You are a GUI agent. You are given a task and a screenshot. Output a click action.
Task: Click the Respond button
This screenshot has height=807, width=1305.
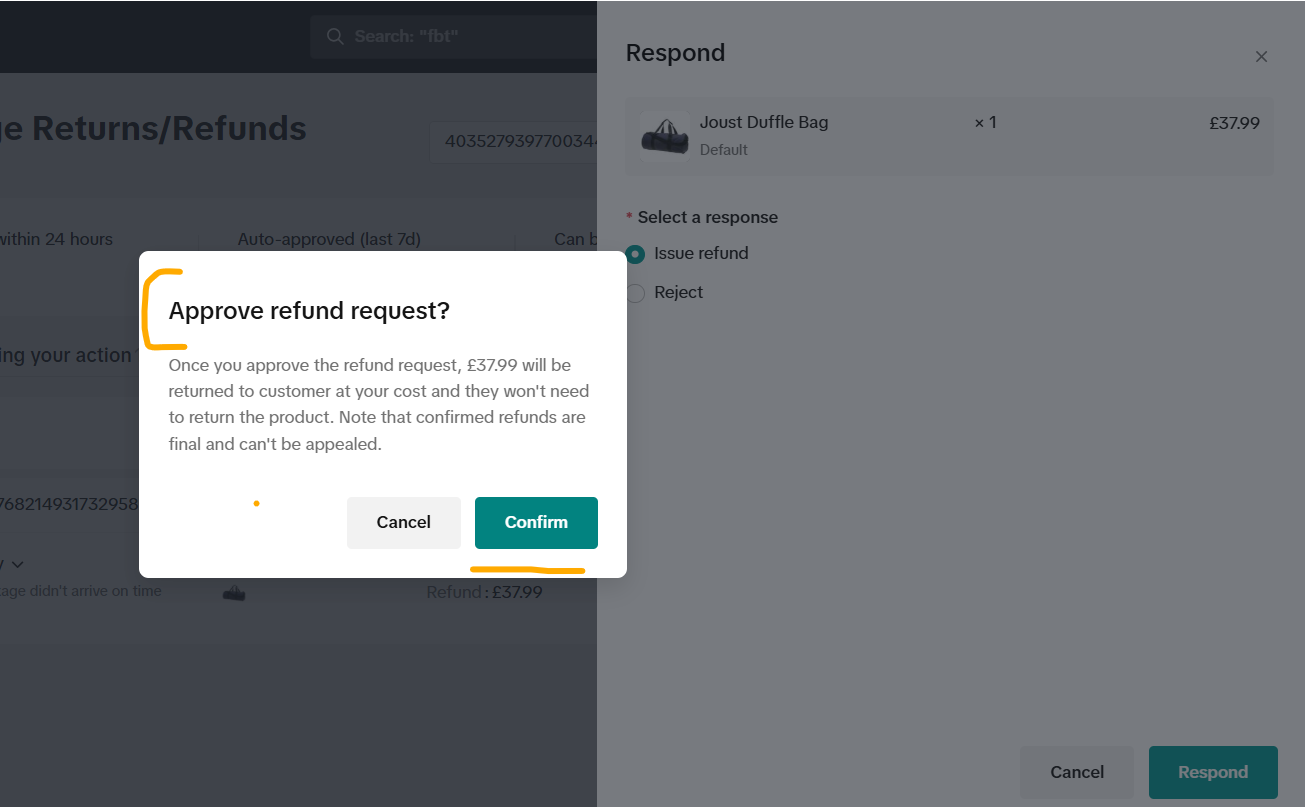click(1212, 772)
